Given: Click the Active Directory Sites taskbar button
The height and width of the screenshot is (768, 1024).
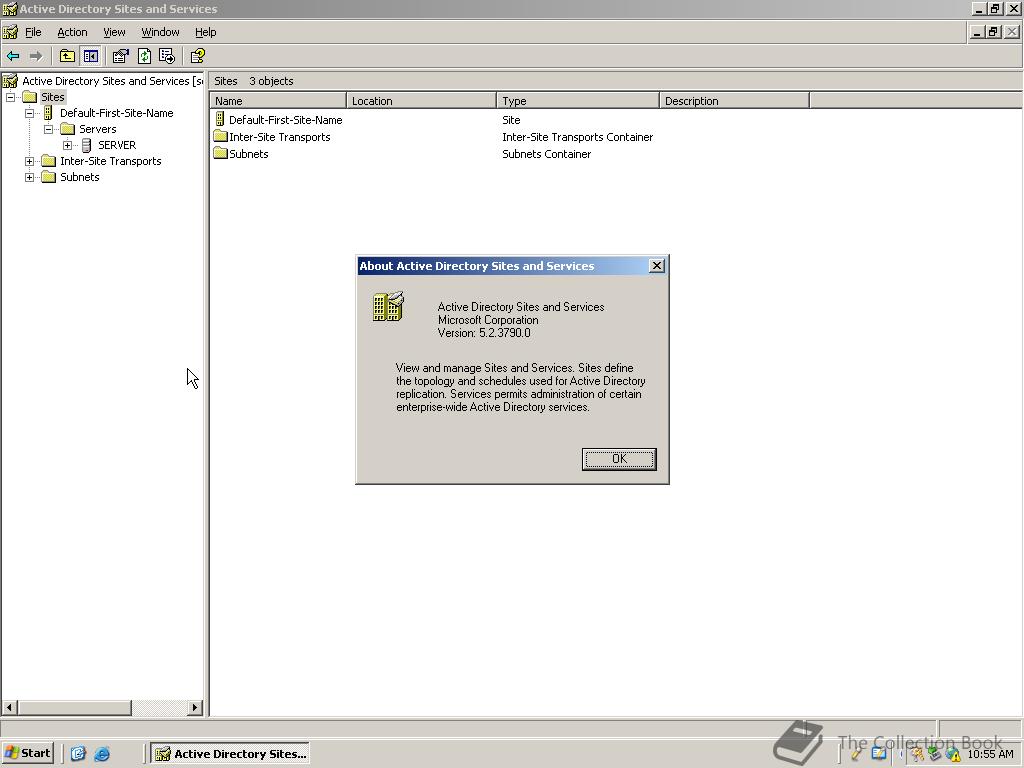Looking at the screenshot, I should click(230, 754).
